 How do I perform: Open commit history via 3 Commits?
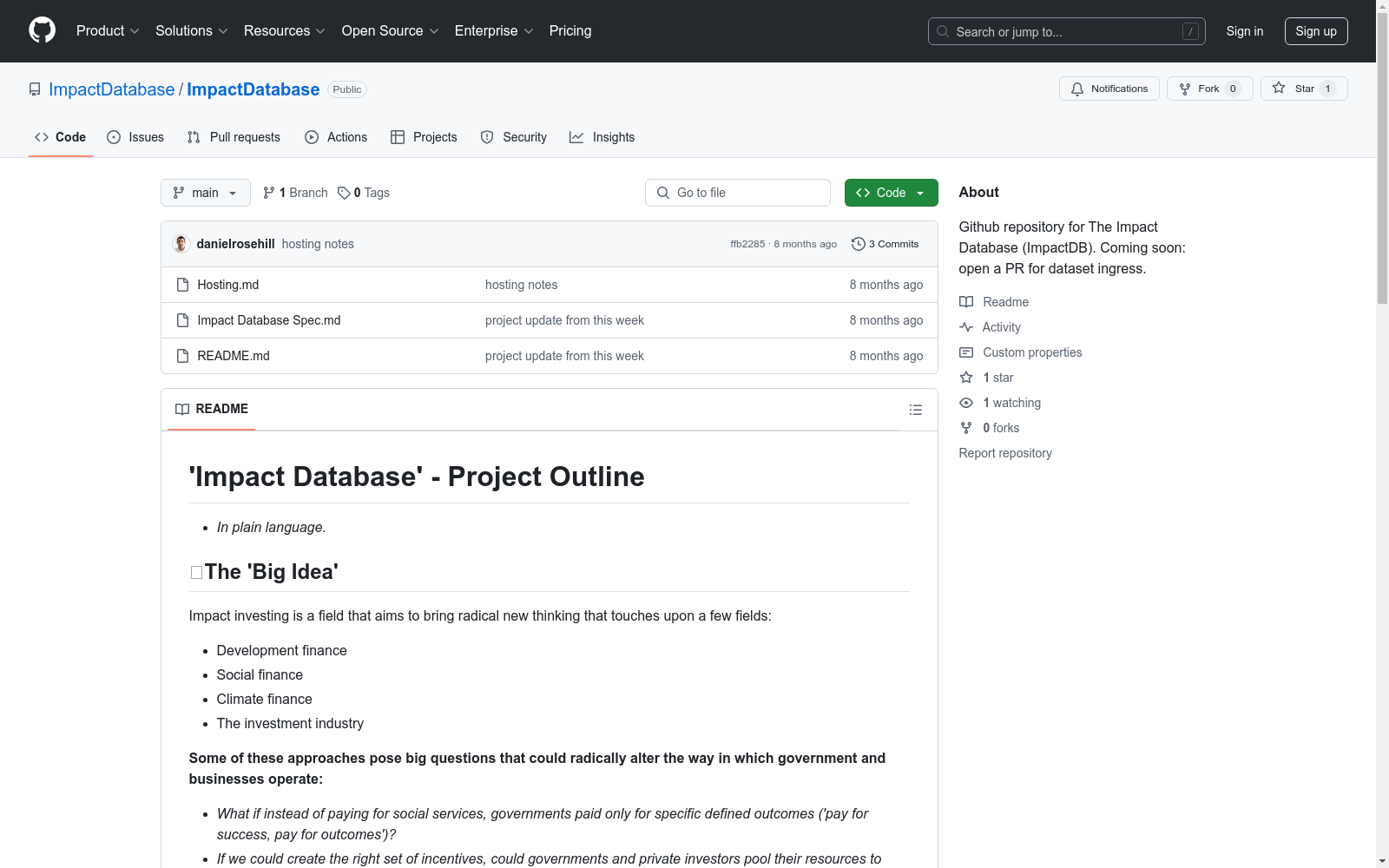click(885, 244)
